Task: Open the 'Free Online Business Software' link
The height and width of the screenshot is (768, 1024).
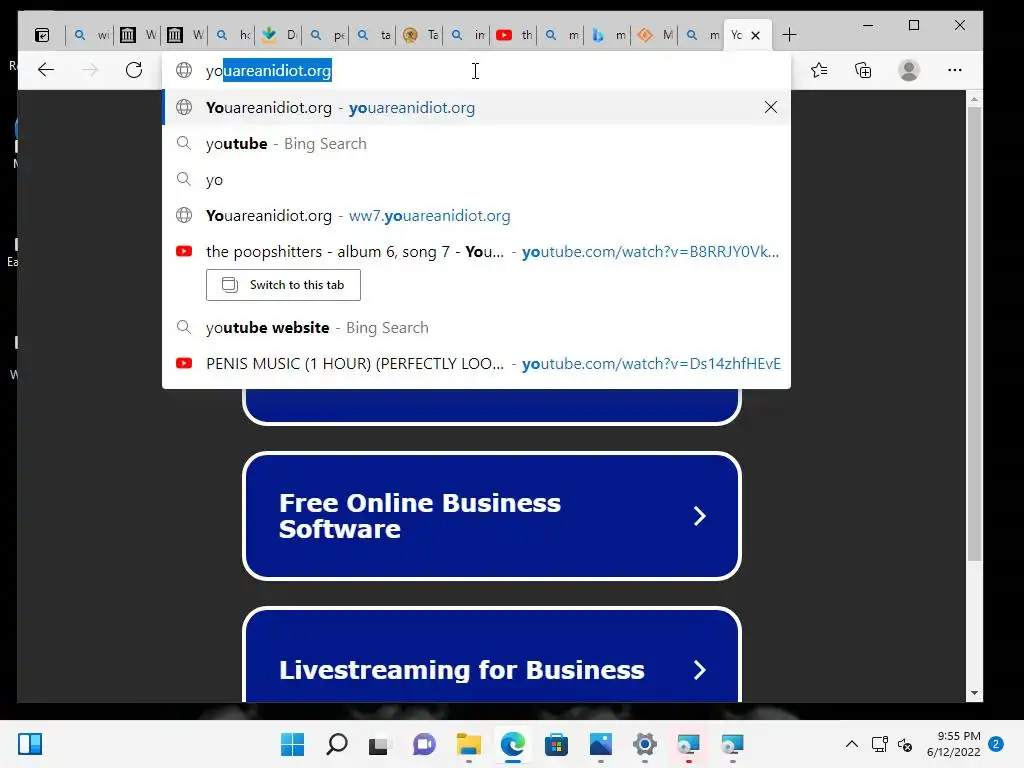Action: coord(492,516)
